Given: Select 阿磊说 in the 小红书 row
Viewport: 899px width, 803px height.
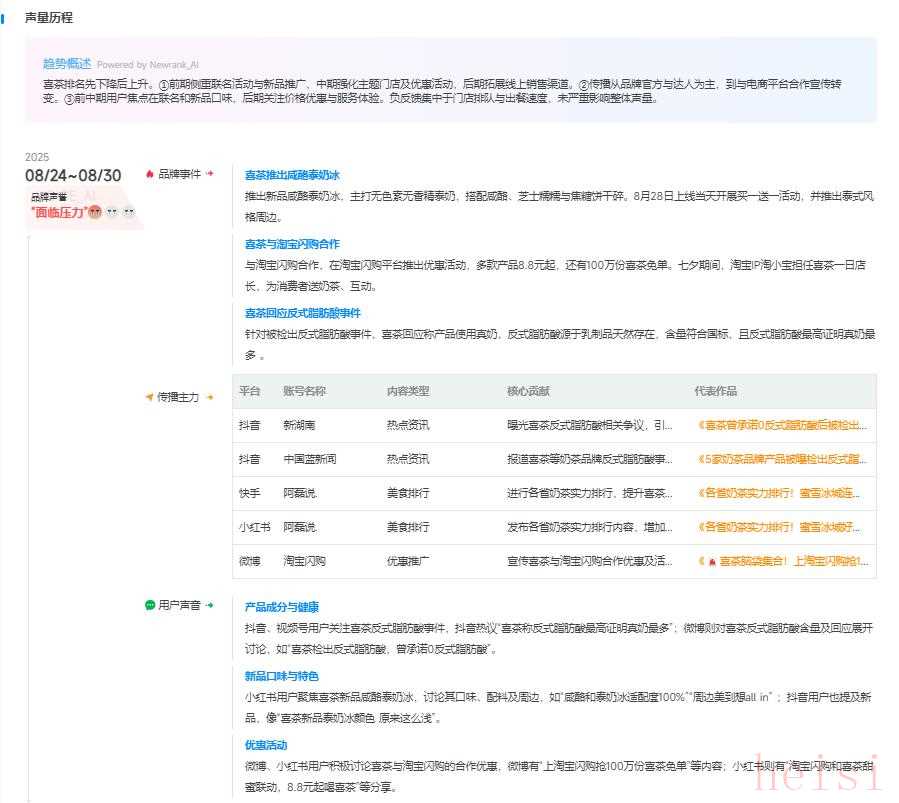Looking at the screenshot, I should click(299, 527).
